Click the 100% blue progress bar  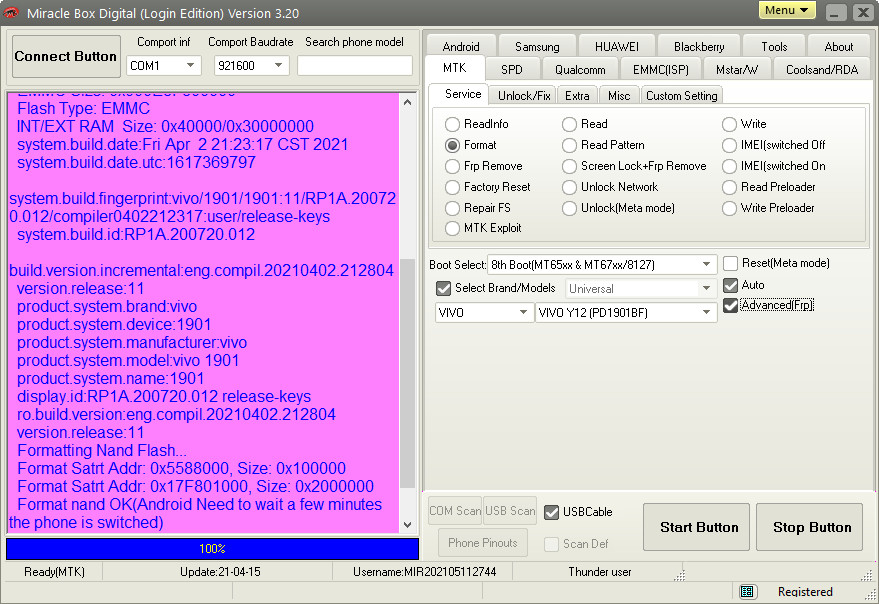point(212,549)
